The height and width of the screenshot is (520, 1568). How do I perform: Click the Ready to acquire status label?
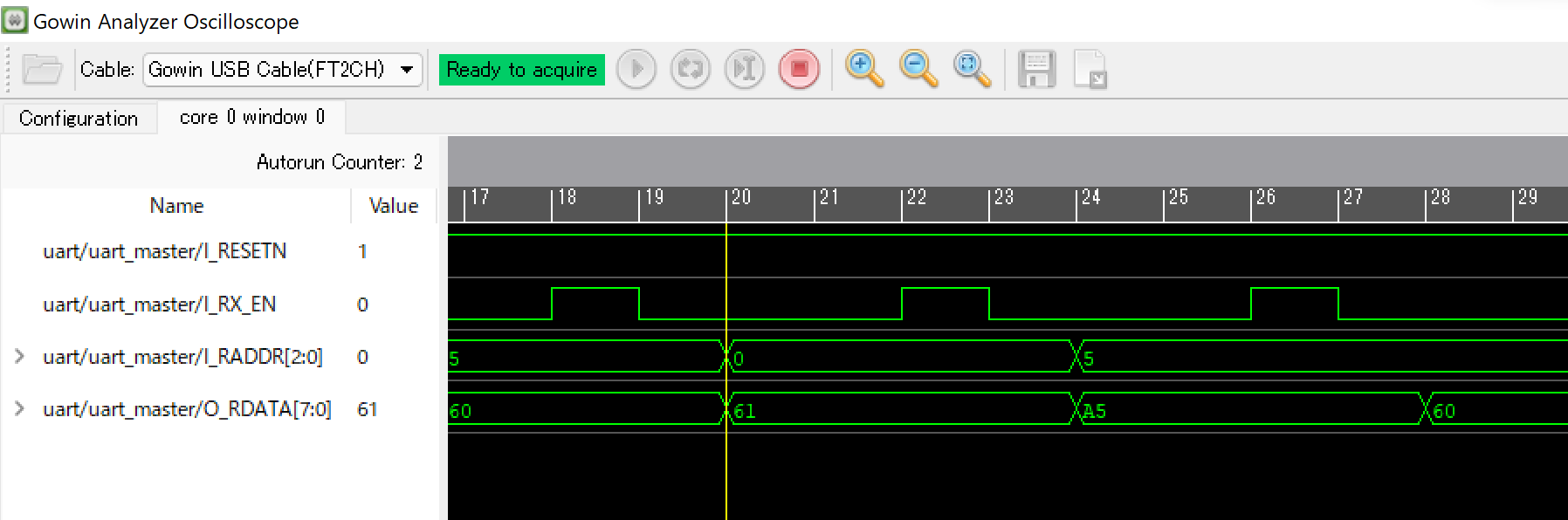pos(521,70)
